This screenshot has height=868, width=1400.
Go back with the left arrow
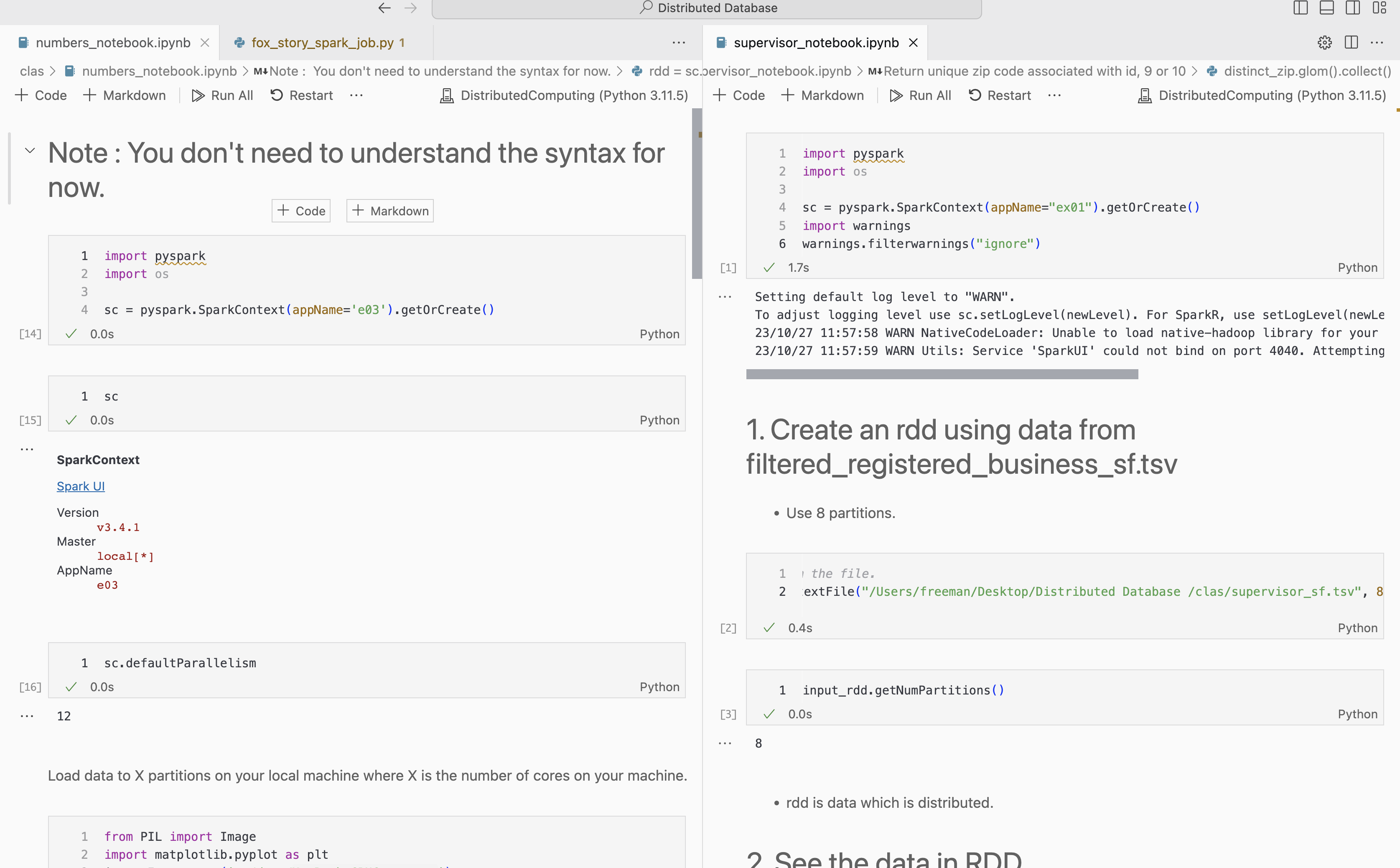(384, 8)
